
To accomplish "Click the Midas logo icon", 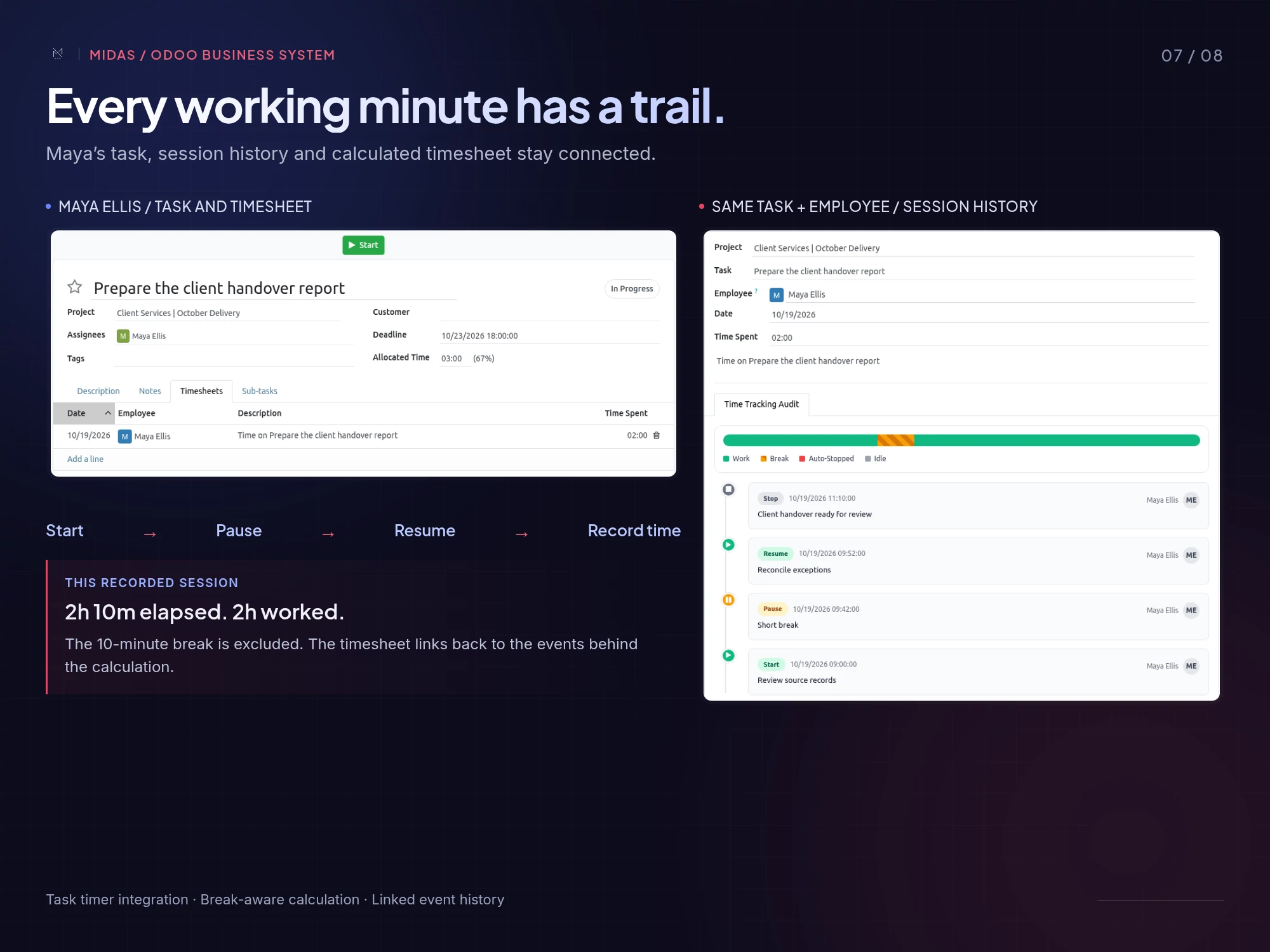I will (x=58, y=54).
